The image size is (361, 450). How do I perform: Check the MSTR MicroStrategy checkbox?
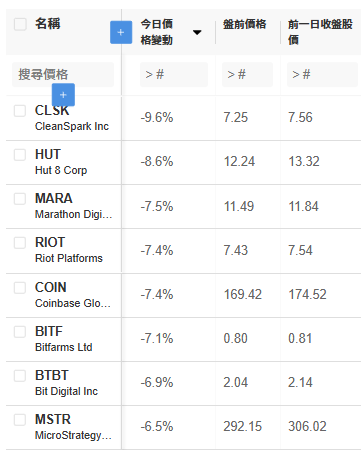tap(20, 420)
